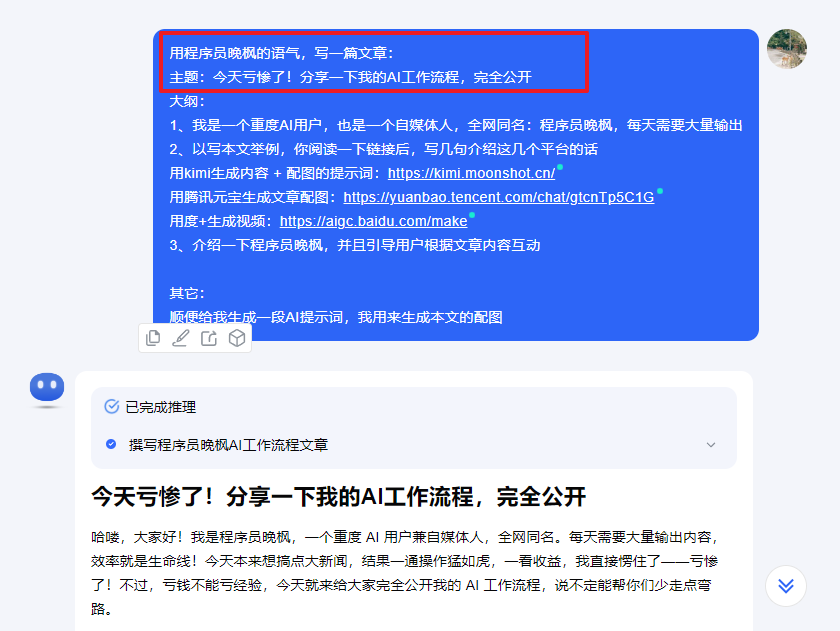Click the cube icon in the message toolbar
The image size is (840, 631).
pos(237,337)
